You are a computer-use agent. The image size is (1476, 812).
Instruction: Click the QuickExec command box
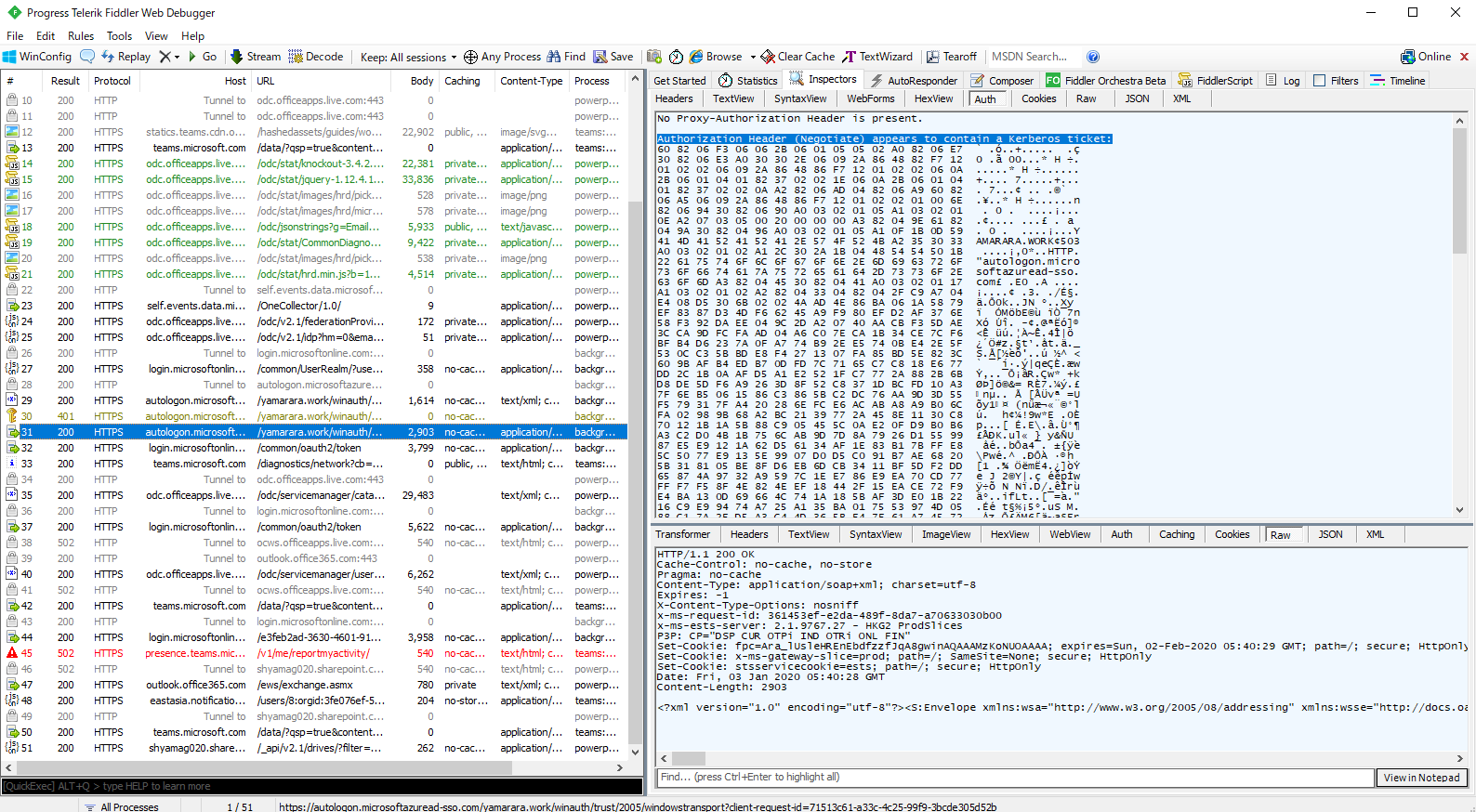[322, 786]
